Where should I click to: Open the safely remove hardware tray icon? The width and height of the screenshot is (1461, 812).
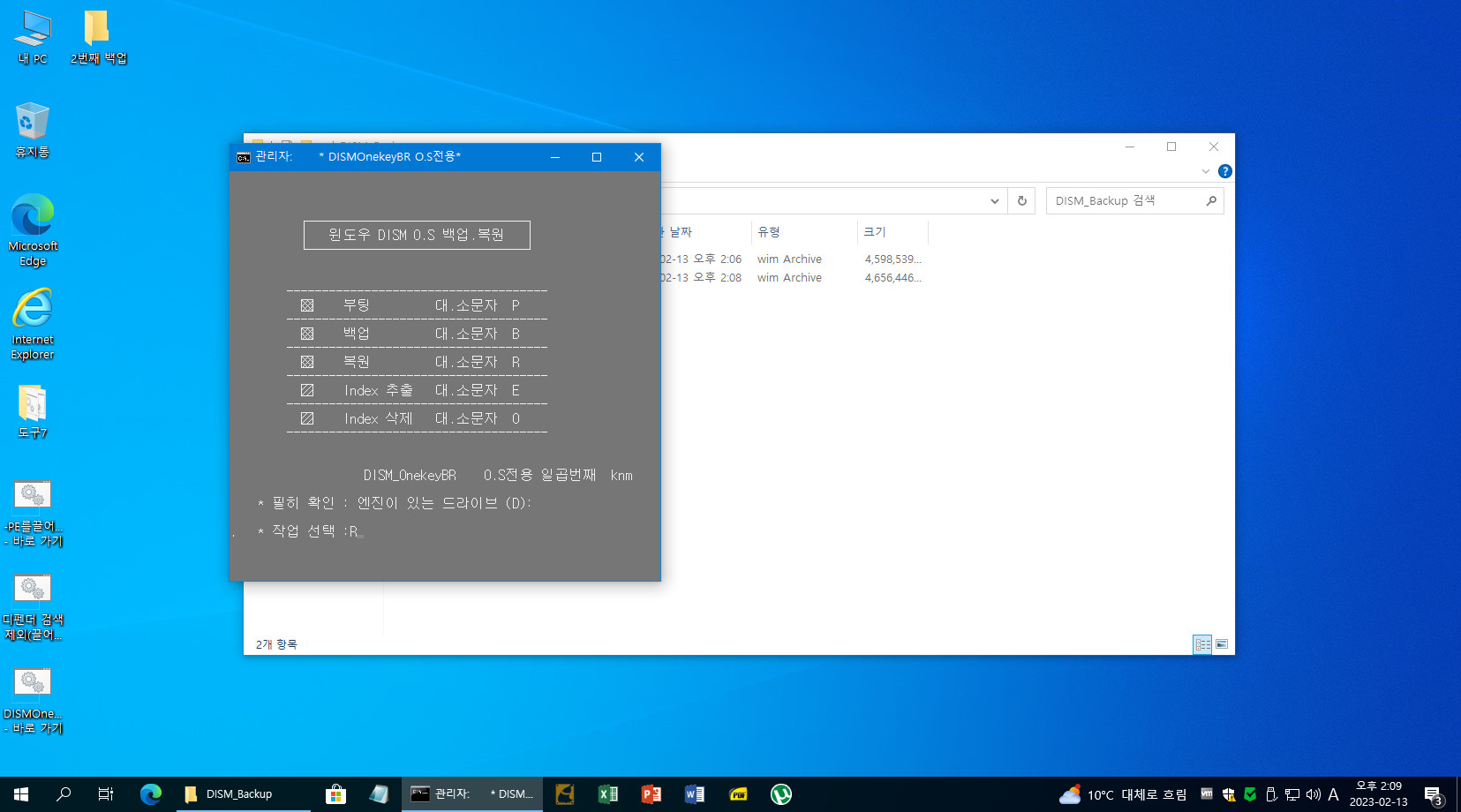point(1271,794)
